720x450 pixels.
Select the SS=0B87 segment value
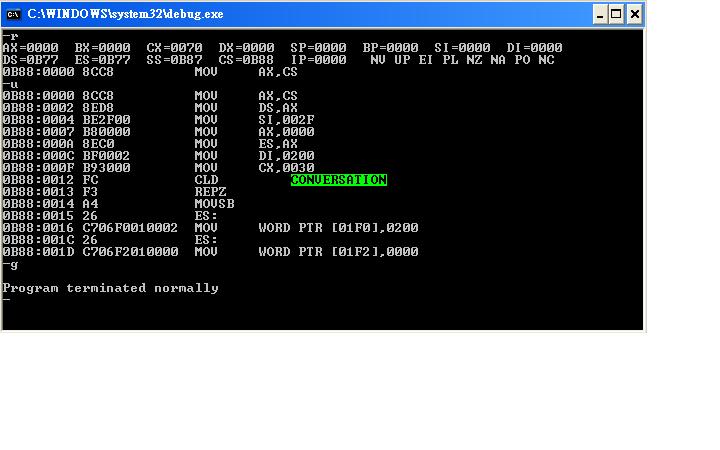coord(174,60)
